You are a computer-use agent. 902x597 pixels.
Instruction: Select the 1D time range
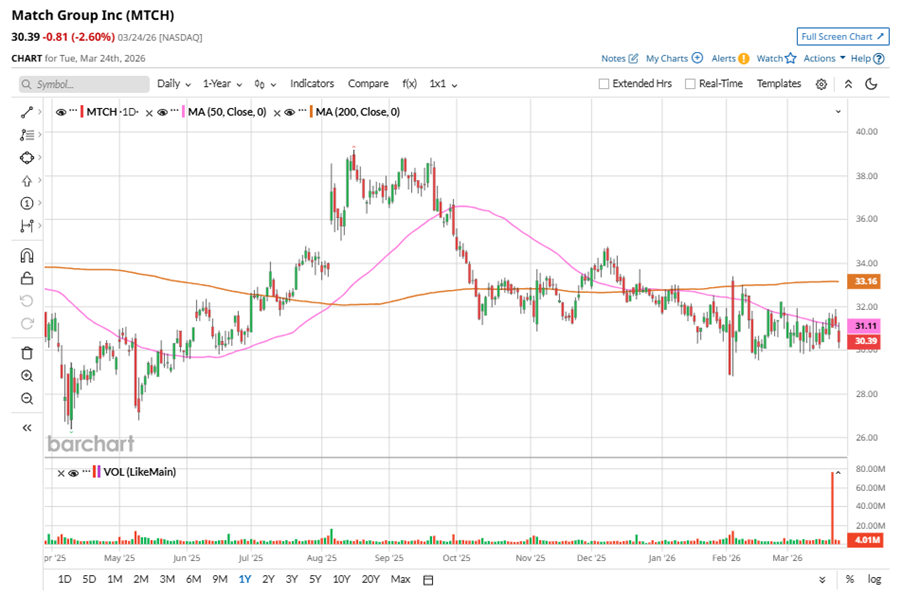click(64, 579)
